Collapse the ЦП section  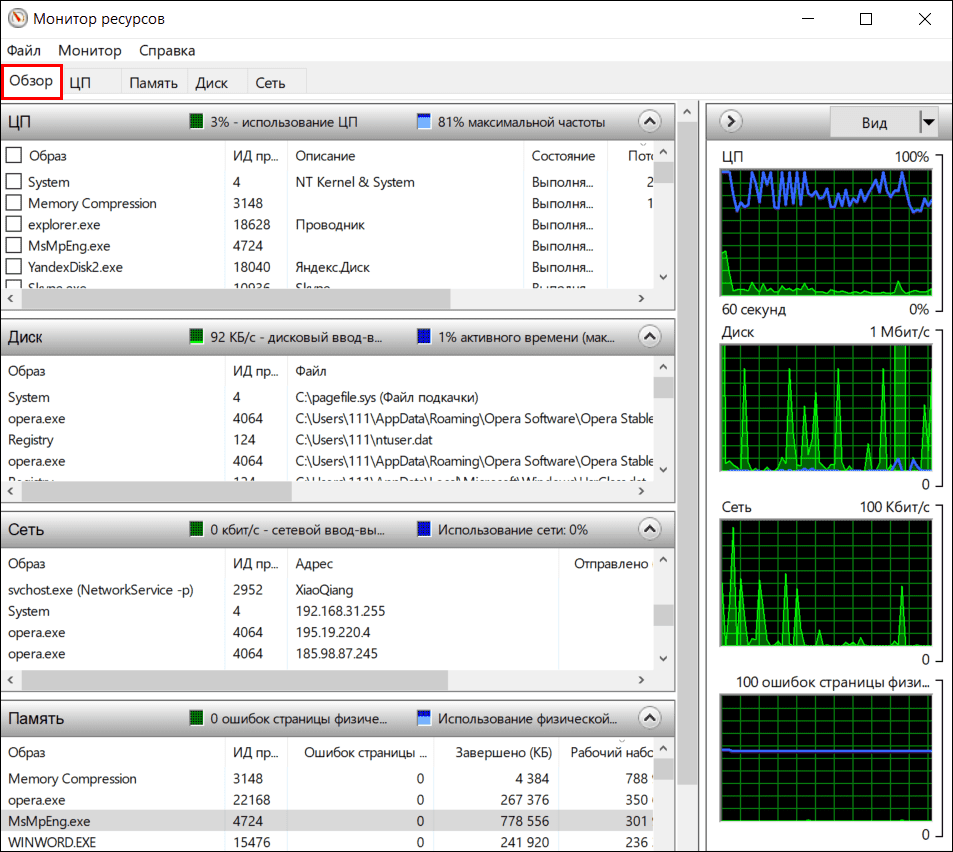(x=649, y=120)
